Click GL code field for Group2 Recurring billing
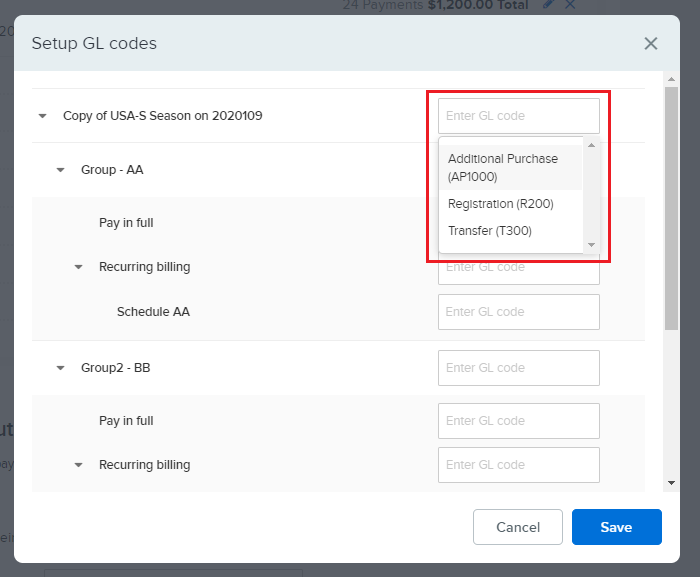Screen dimensions: 700x577 tap(519, 465)
